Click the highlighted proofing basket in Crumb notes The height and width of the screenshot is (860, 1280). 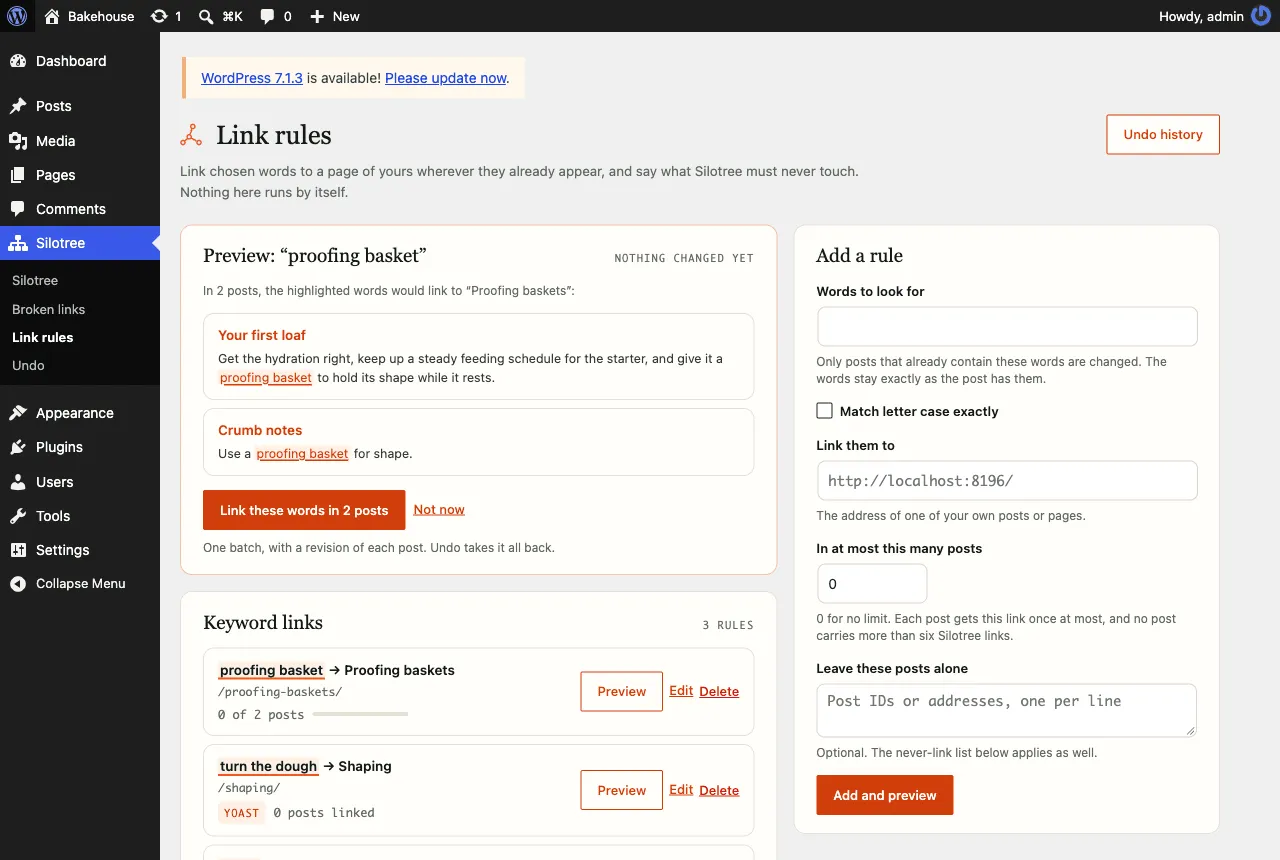(302, 453)
